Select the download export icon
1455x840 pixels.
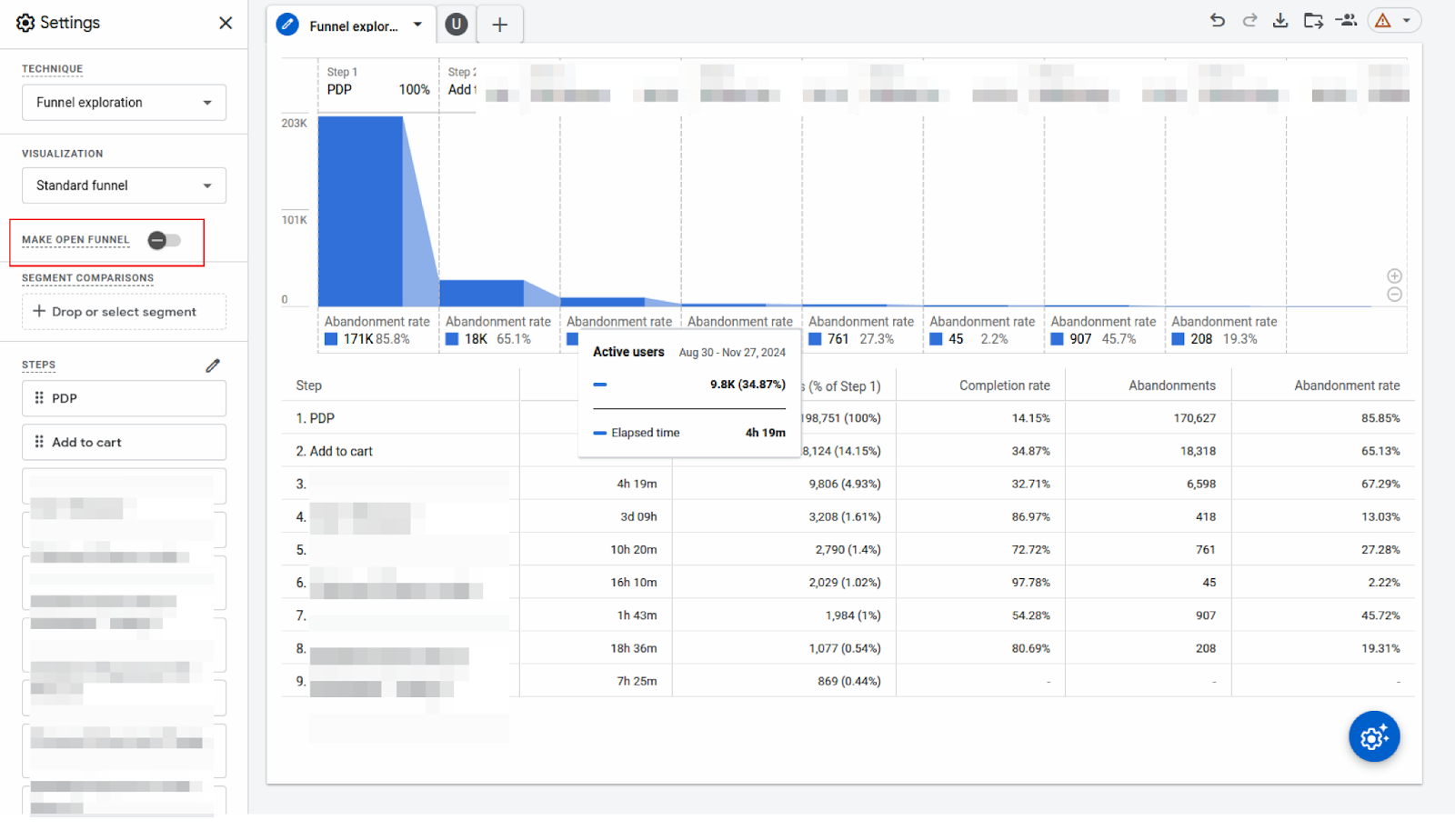click(1281, 19)
